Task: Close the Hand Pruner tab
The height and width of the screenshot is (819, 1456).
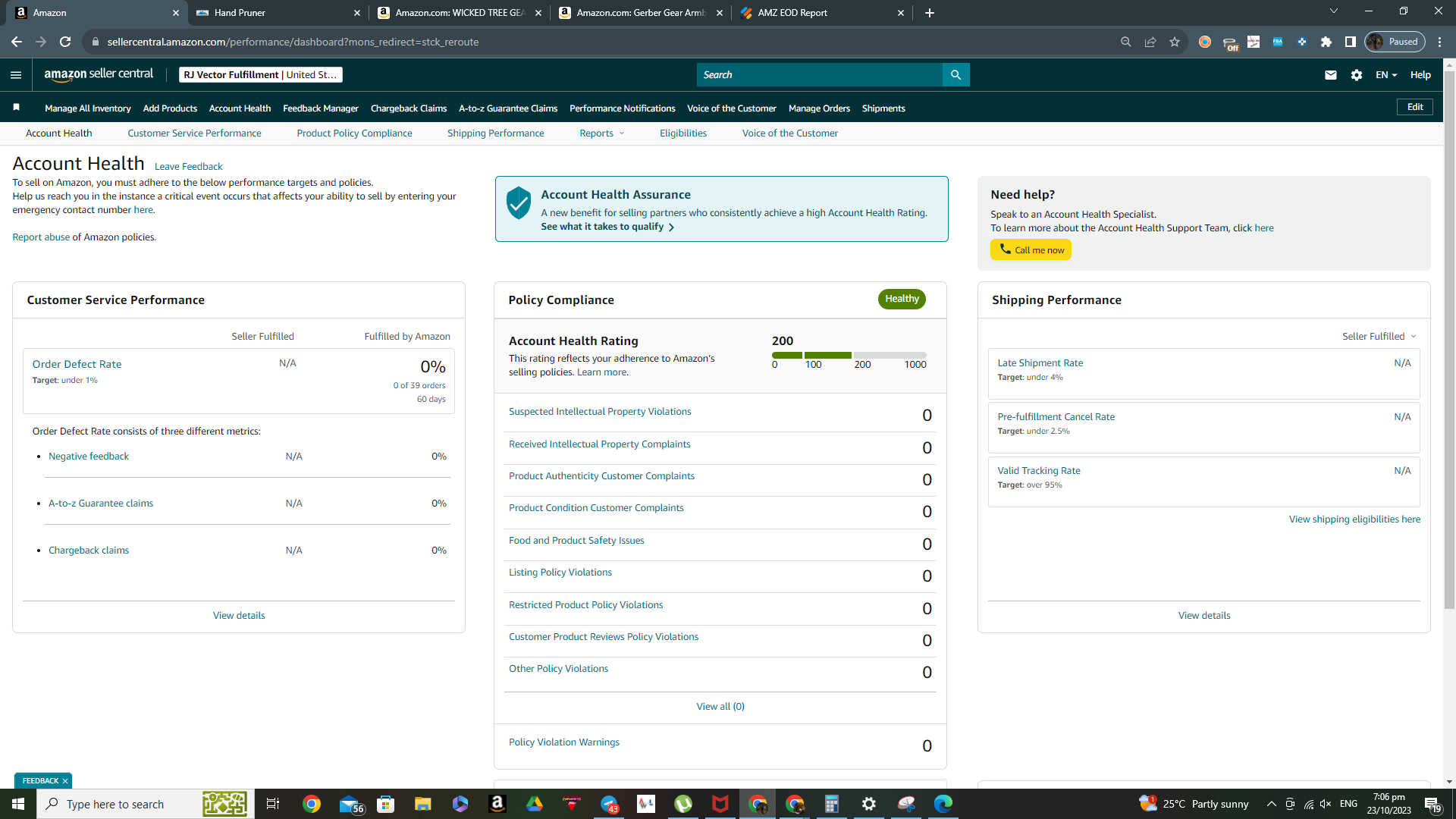Action: tap(357, 13)
